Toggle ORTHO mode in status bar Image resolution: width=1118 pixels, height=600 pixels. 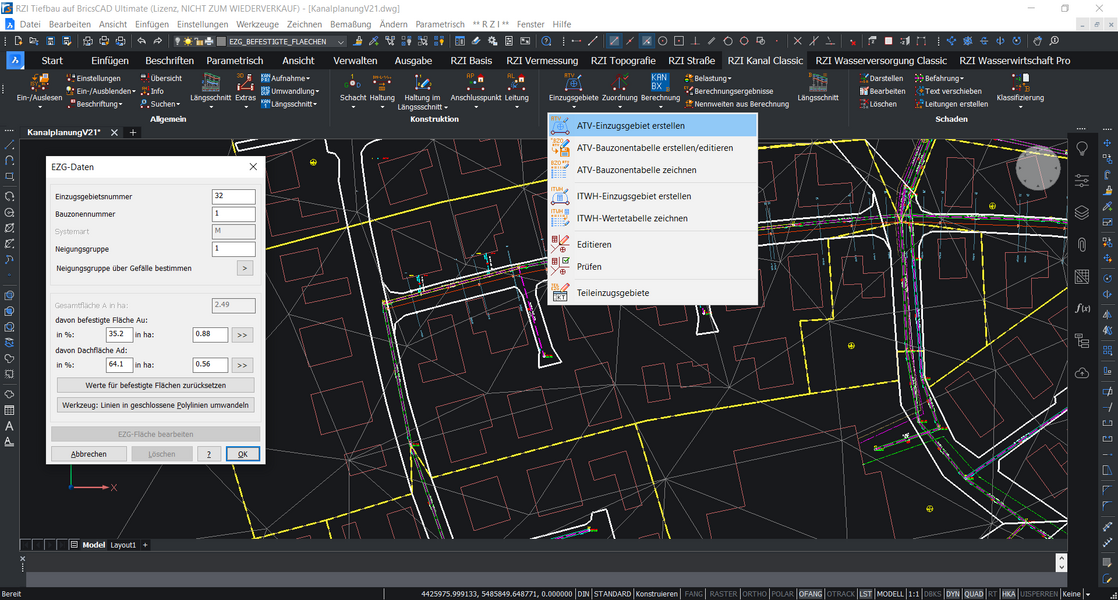click(x=754, y=594)
